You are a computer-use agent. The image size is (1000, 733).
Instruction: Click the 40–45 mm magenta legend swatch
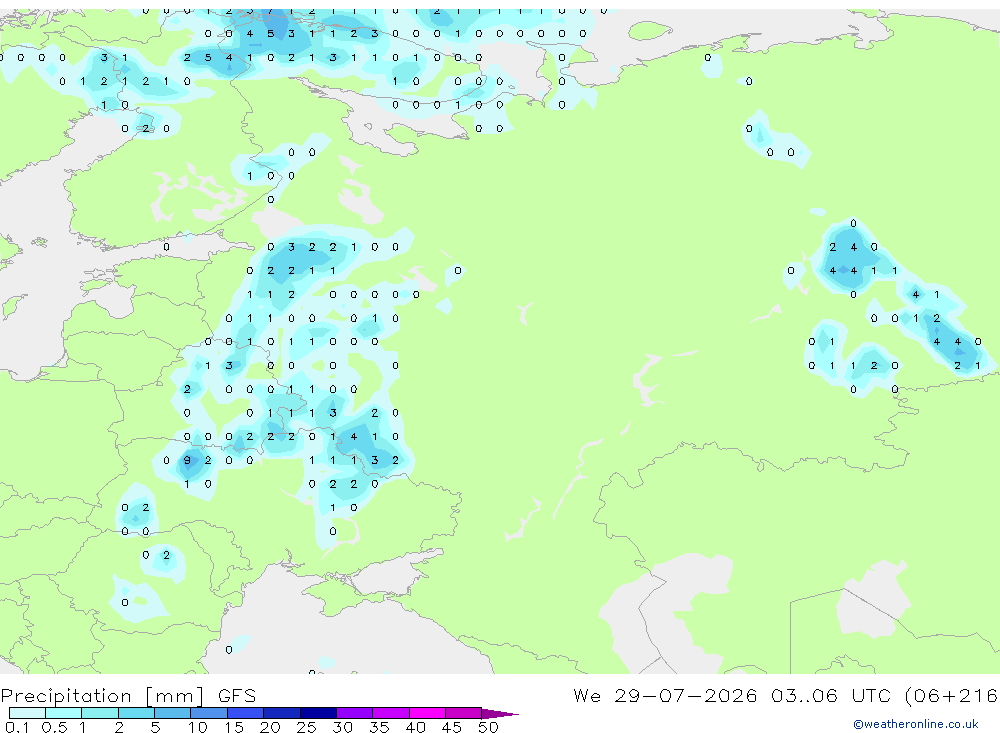coord(427,713)
